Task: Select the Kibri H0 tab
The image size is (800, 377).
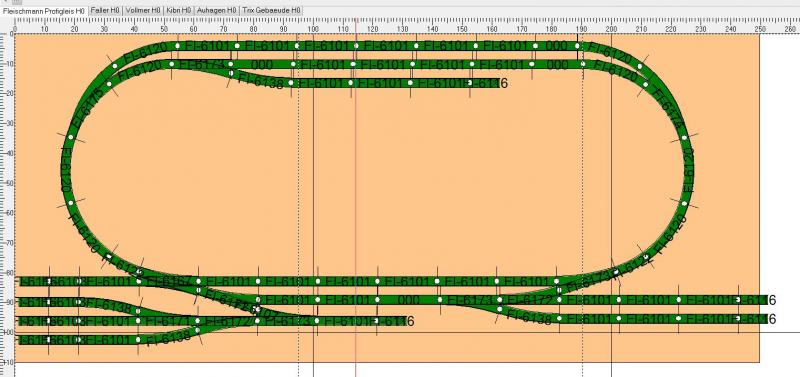Action: tap(179, 10)
